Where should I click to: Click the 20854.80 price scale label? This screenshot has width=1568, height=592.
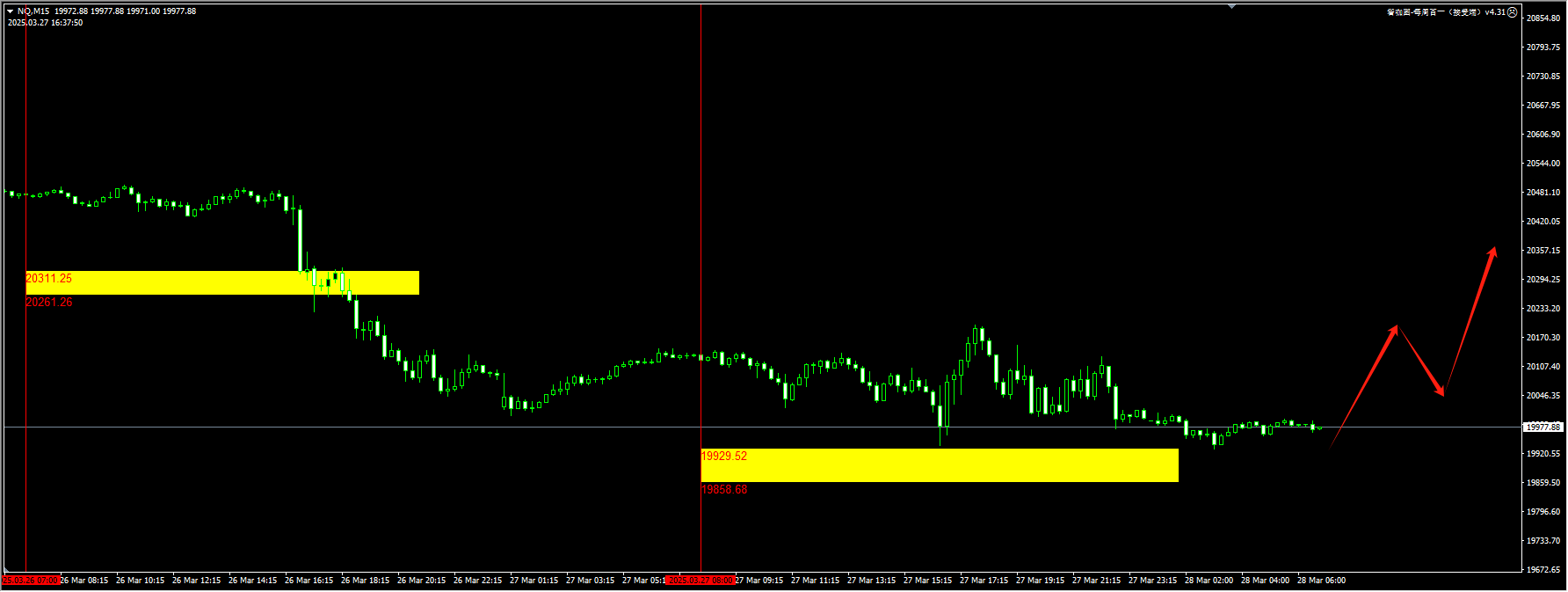pos(1543,18)
